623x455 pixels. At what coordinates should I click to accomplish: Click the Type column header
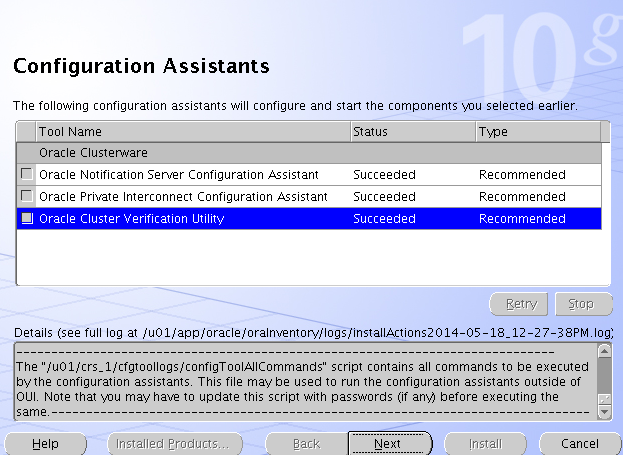538,132
